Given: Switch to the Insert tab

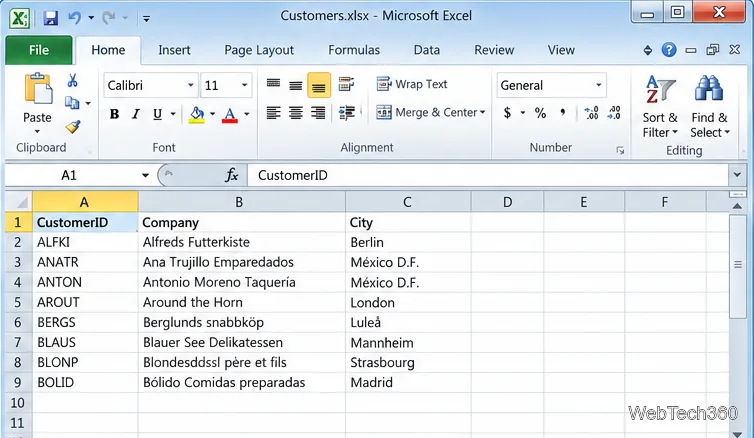Looking at the screenshot, I should click(x=174, y=50).
